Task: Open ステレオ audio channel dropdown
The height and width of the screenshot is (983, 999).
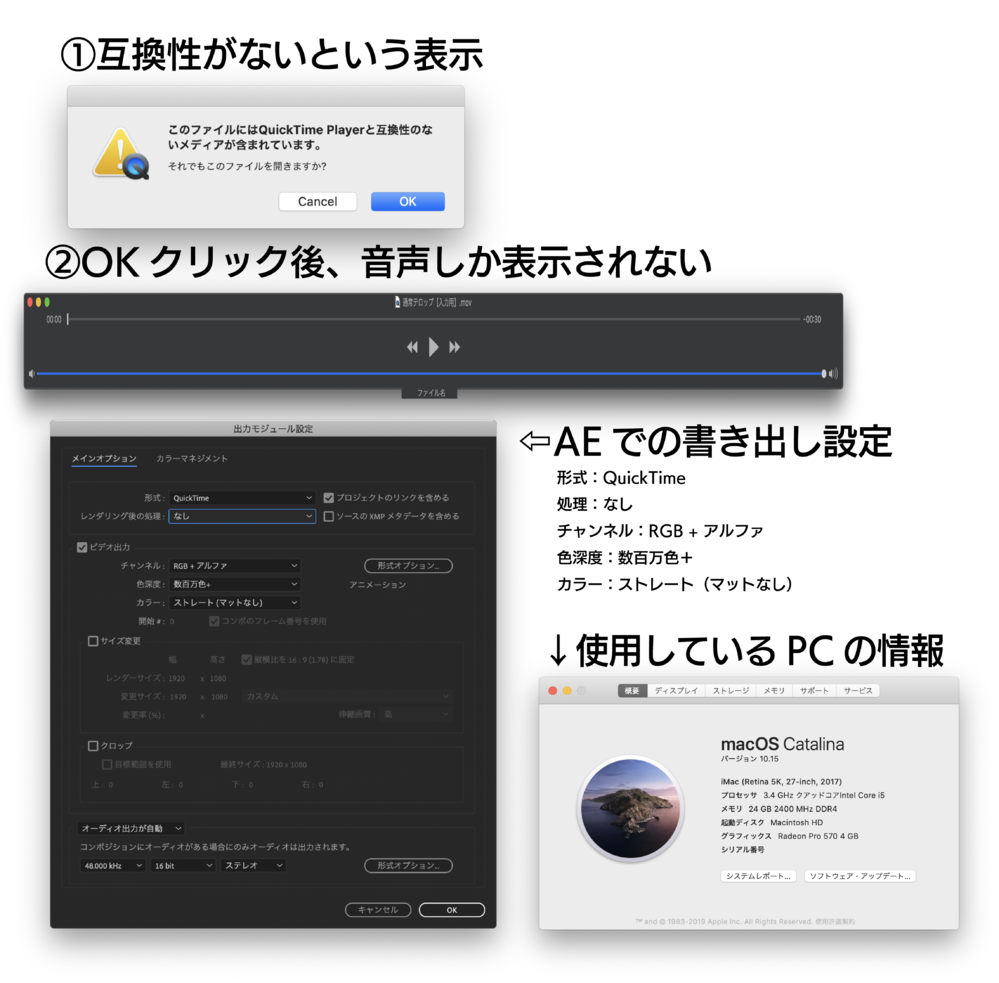Action: tap(253, 866)
